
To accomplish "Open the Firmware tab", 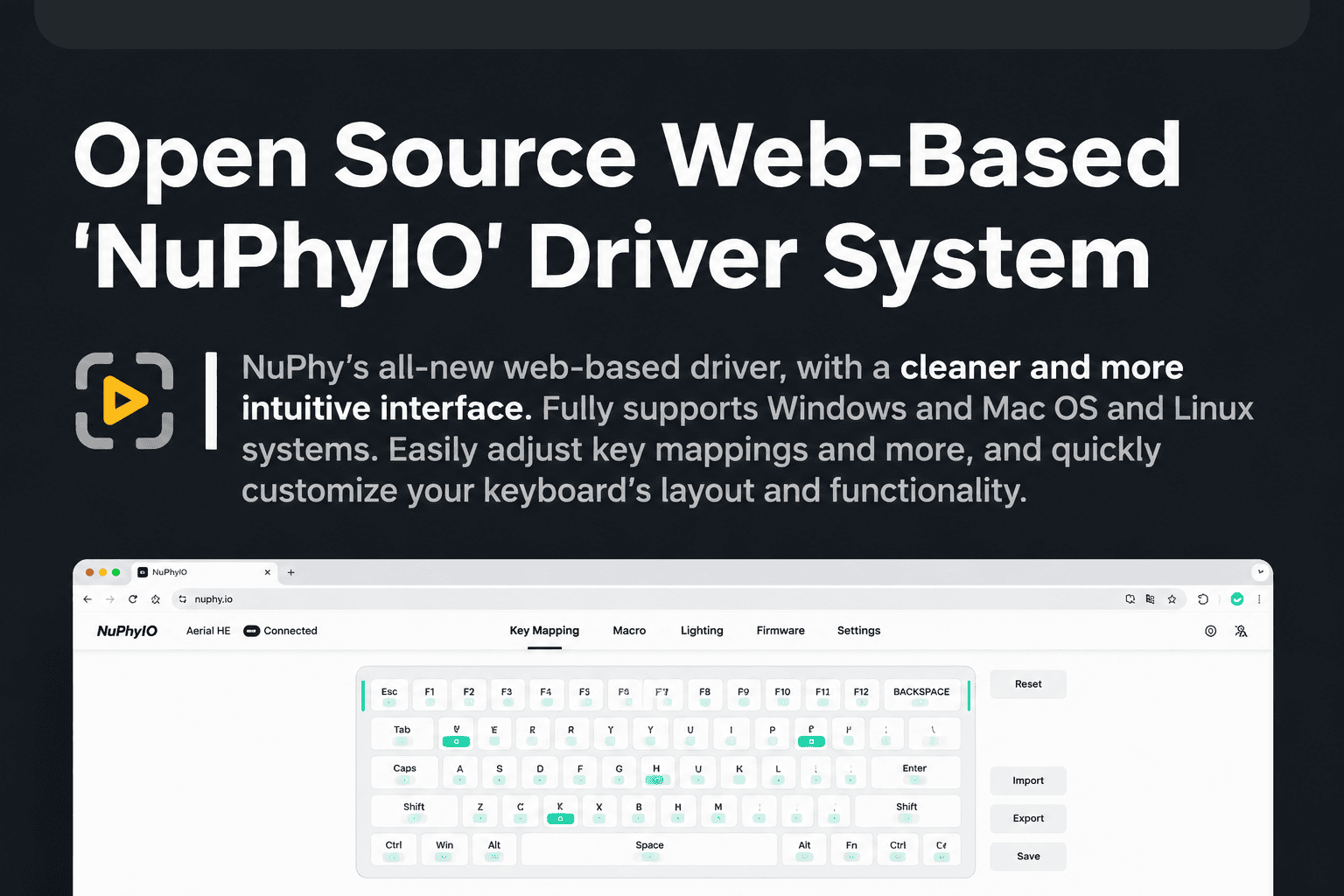I will tap(780, 631).
